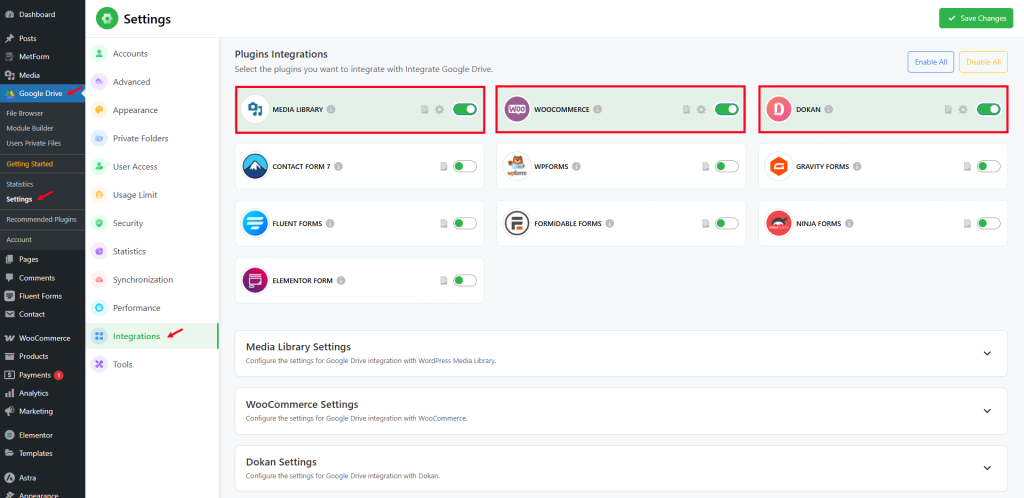Open WooCommerce gear settings icon
Screen dimensions: 1024x498
coord(701,110)
